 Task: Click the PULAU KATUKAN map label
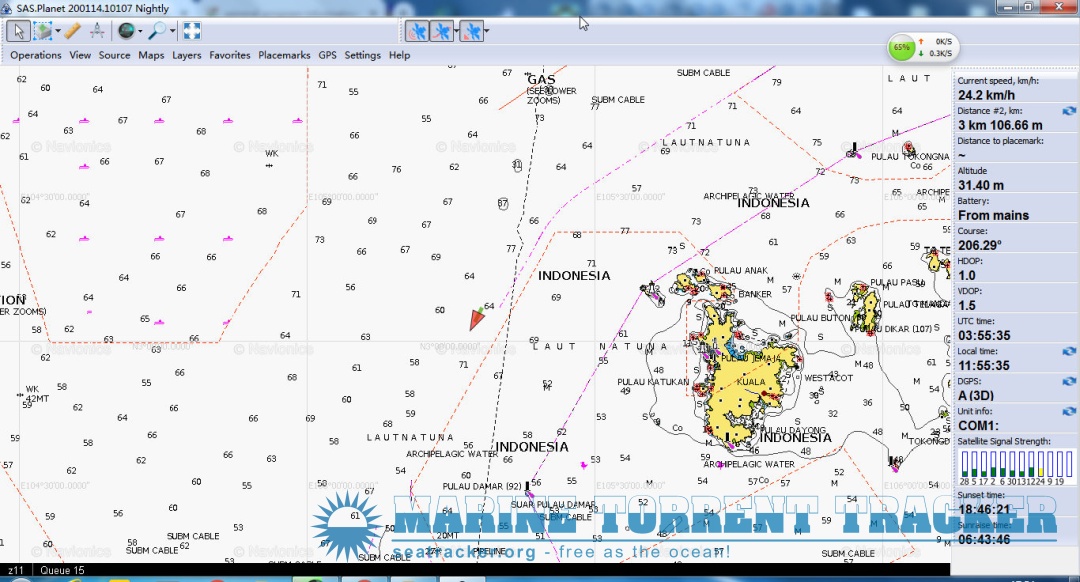click(x=653, y=382)
